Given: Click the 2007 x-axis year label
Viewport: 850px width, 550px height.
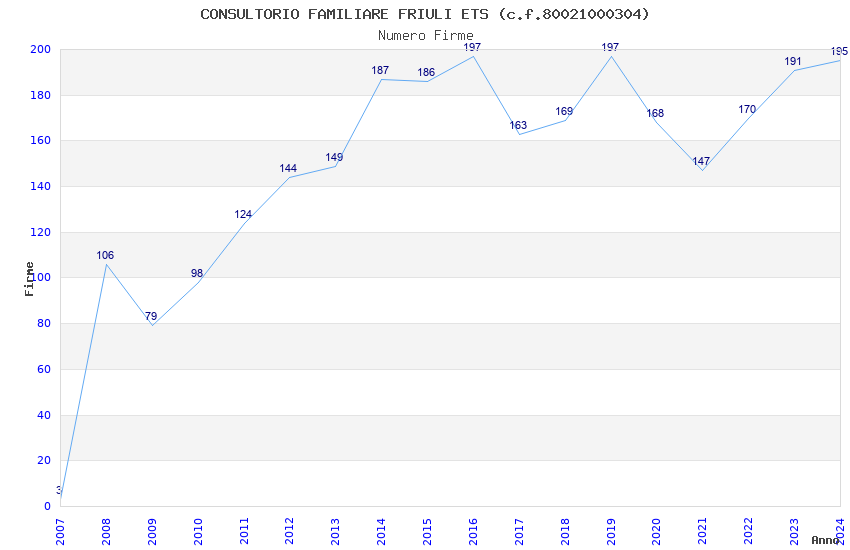Looking at the screenshot, I should pyautogui.click(x=60, y=532).
